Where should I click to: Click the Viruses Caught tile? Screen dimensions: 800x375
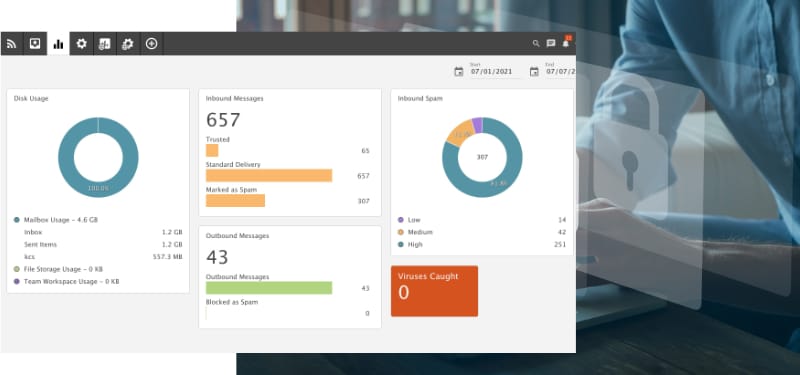(434, 291)
